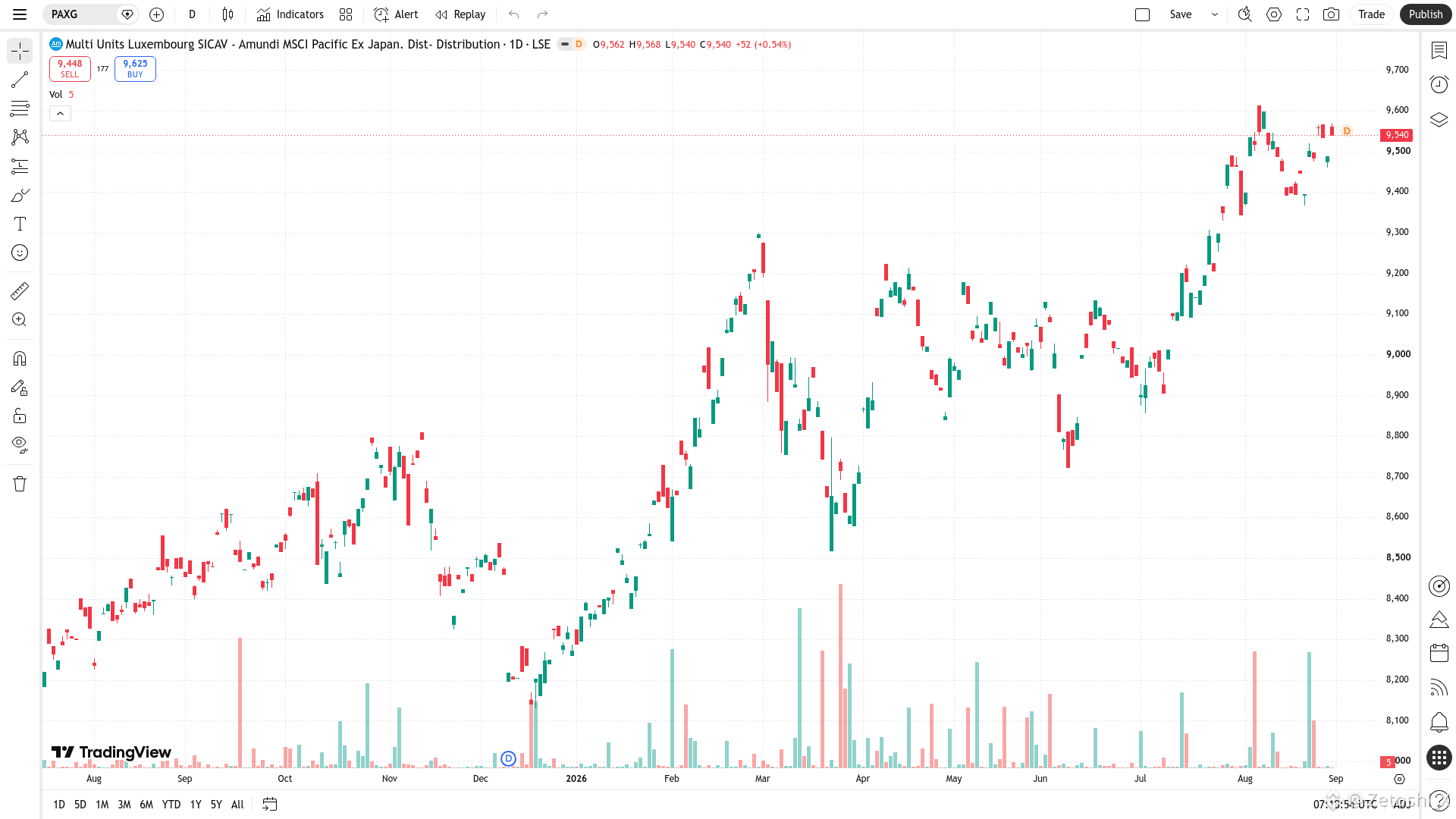
Task: Open the D interval dropdown
Action: pos(192,14)
